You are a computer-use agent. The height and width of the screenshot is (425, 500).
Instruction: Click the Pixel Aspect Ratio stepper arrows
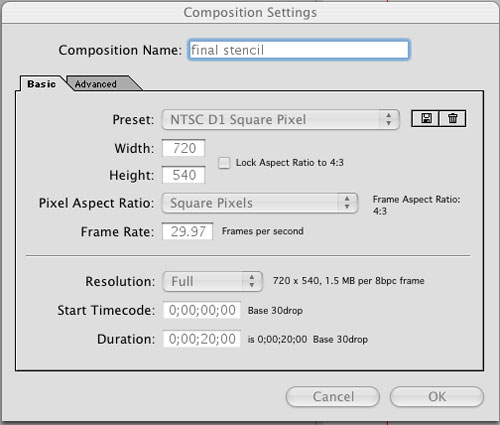(x=347, y=203)
